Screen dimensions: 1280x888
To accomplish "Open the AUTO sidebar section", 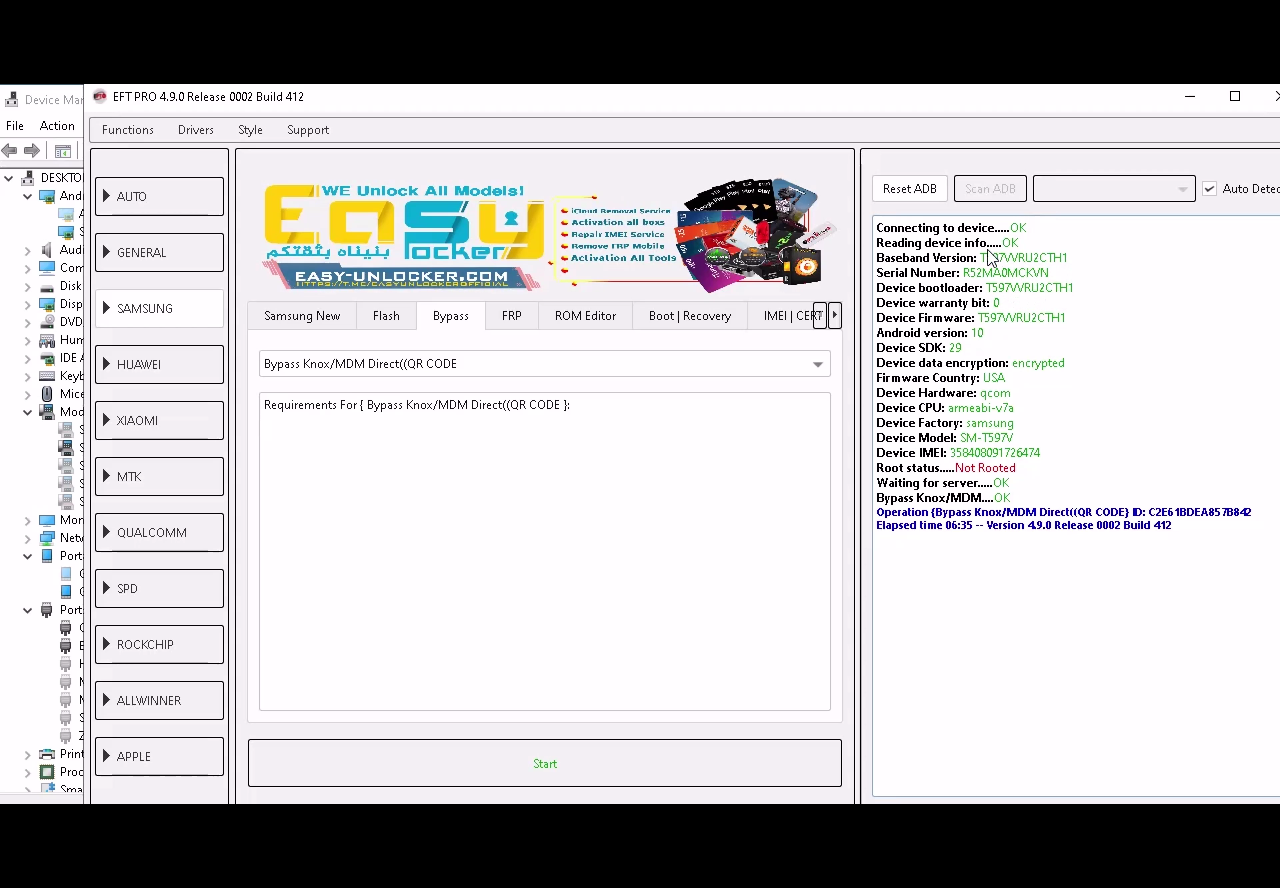I will pyautogui.click(x=159, y=197).
